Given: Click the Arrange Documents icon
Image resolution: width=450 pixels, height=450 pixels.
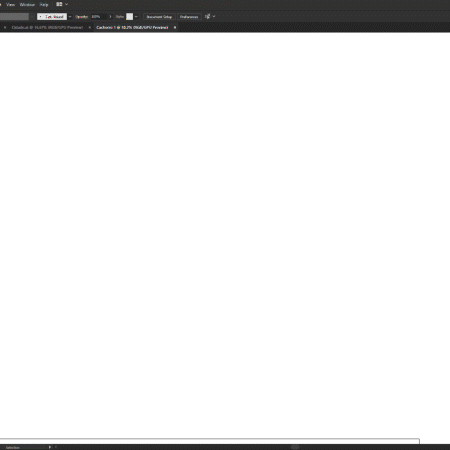Looking at the screenshot, I should (x=59, y=4).
